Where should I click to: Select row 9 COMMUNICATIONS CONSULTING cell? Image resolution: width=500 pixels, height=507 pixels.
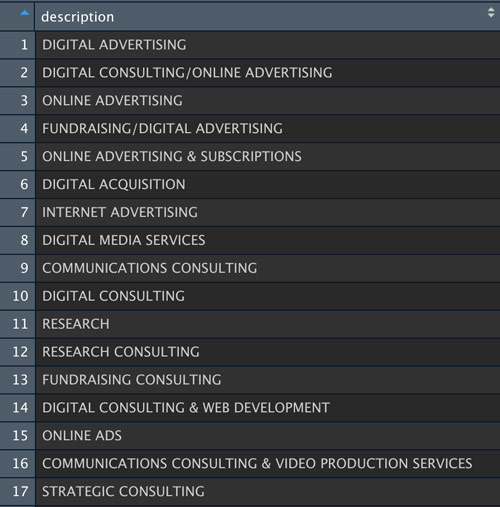[268, 268]
